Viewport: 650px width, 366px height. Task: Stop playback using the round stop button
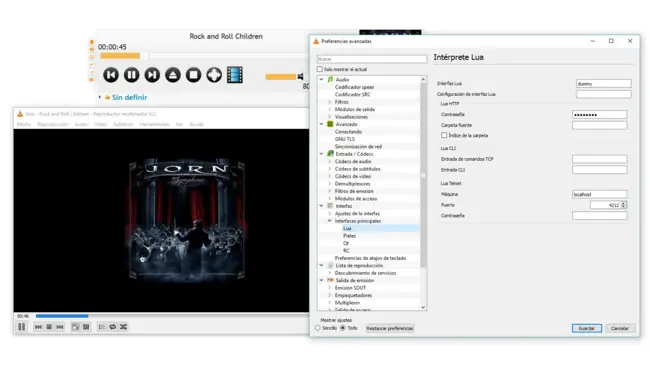point(194,75)
